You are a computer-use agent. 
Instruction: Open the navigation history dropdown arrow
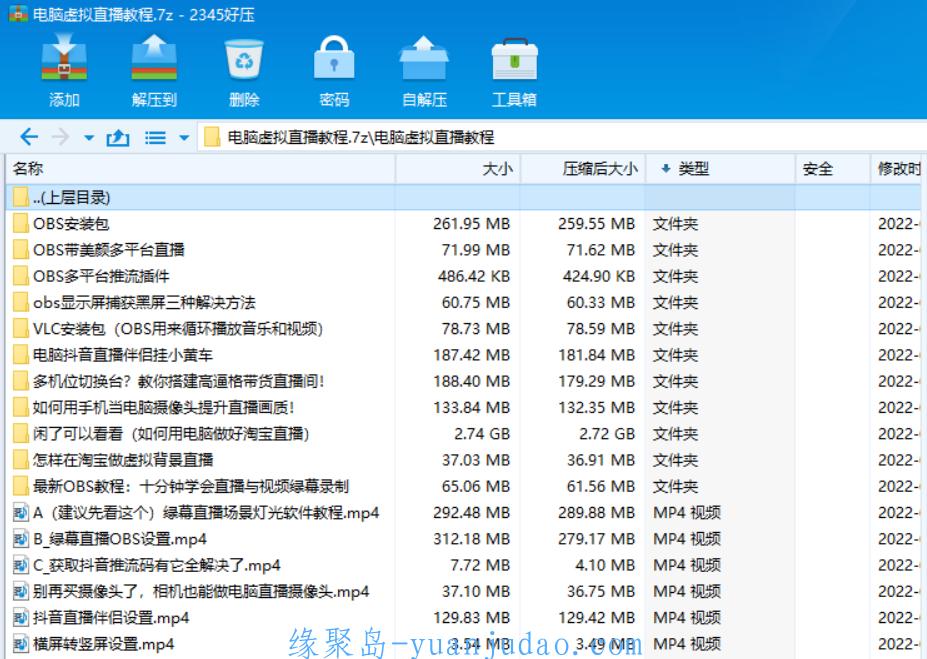(89, 138)
